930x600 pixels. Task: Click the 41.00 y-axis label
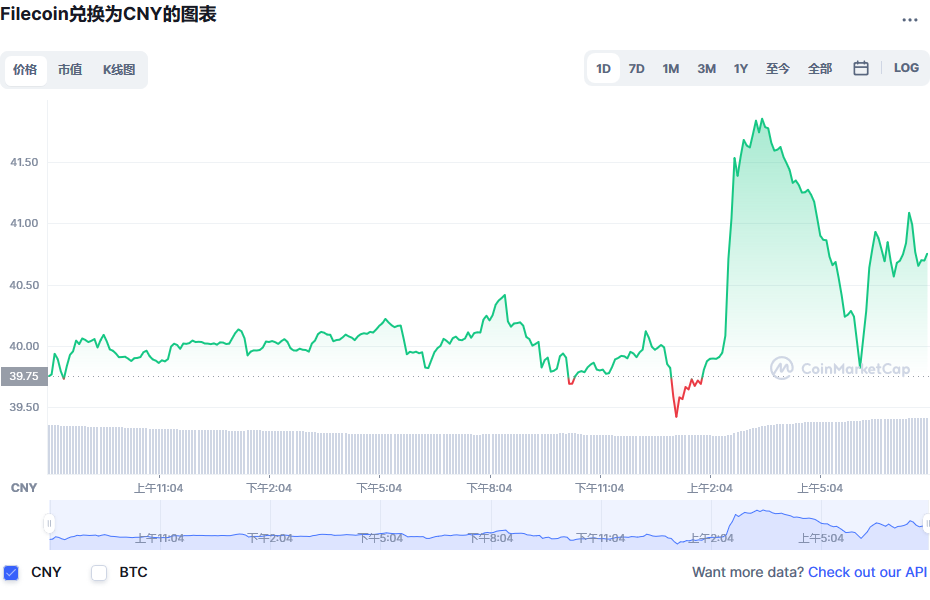tap(24, 224)
